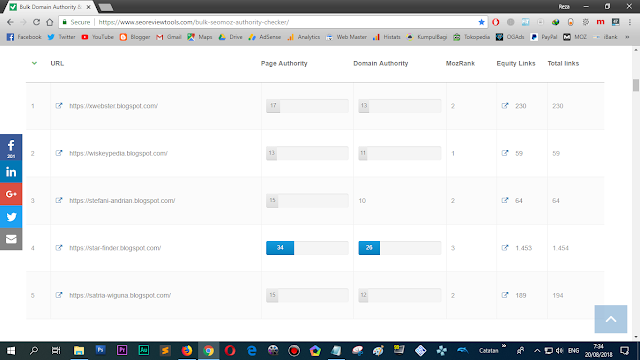Reload the page with refresh icon
The height and width of the screenshot is (360, 640).
(x=36, y=22)
